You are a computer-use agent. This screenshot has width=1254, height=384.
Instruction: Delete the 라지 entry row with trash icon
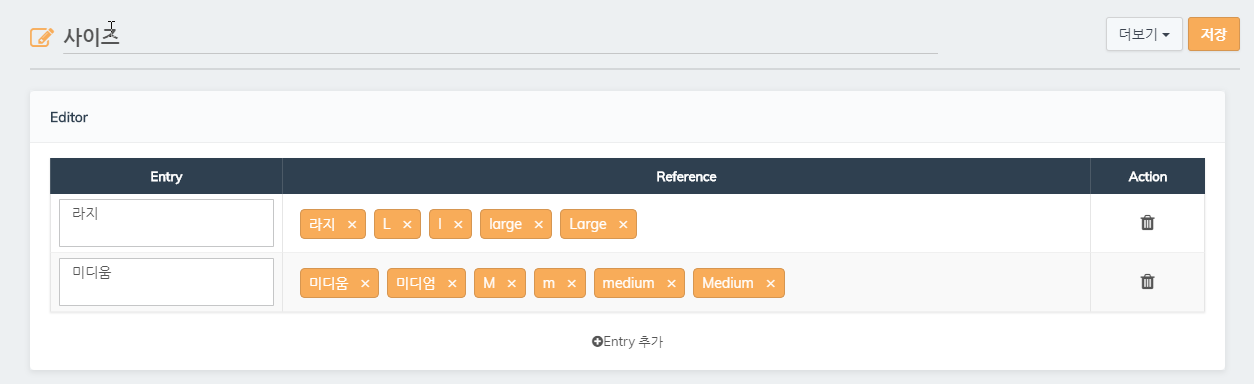pyautogui.click(x=1147, y=223)
